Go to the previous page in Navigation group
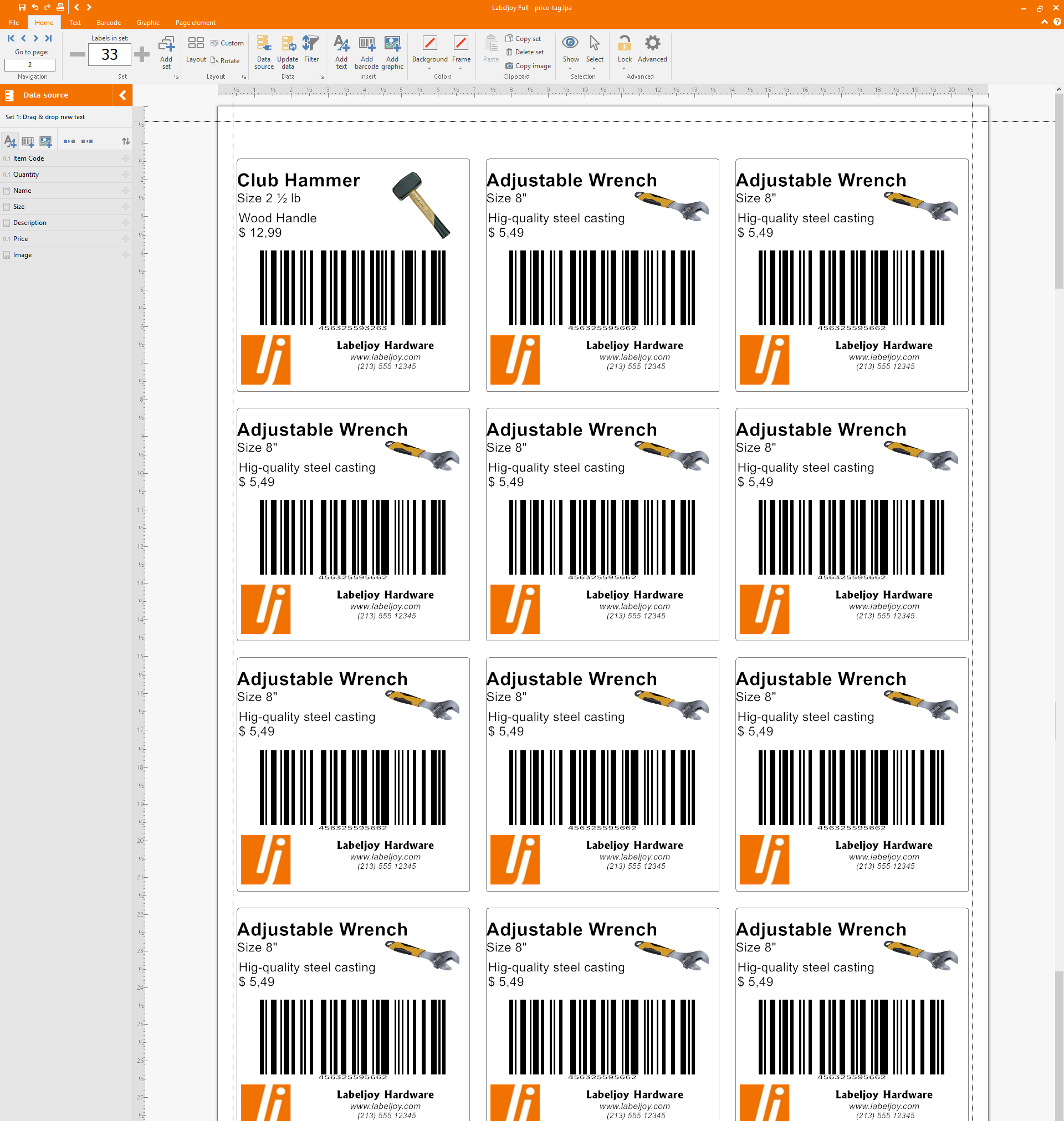 click(23, 38)
